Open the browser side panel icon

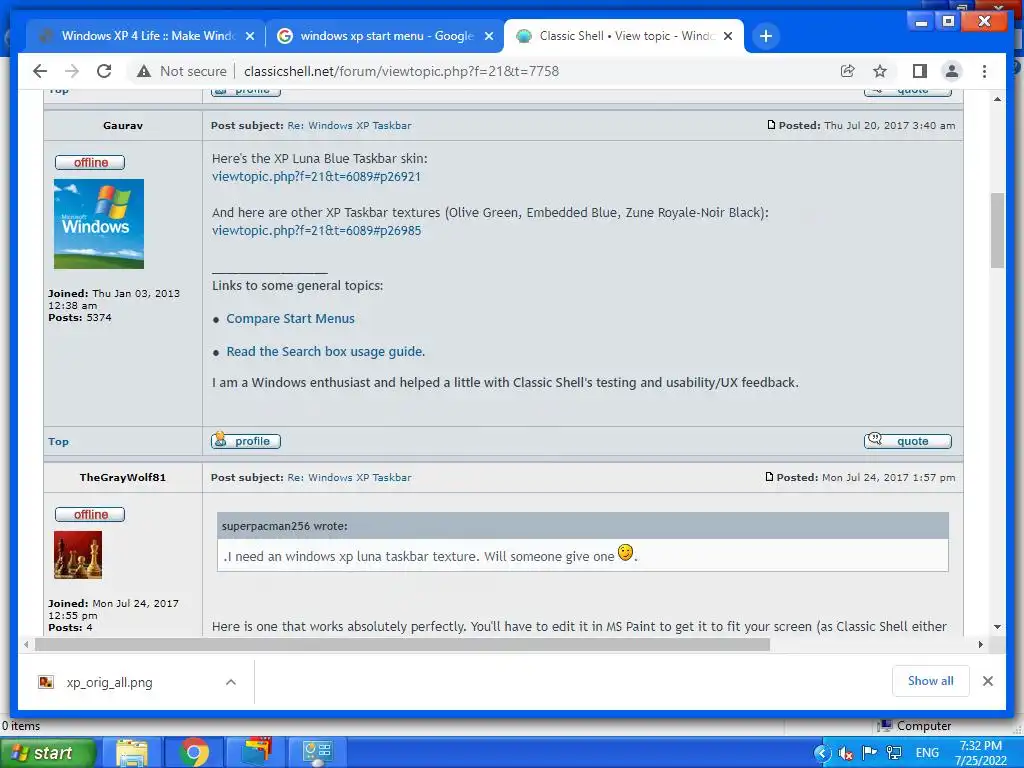pyautogui.click(x=920, y=71)
